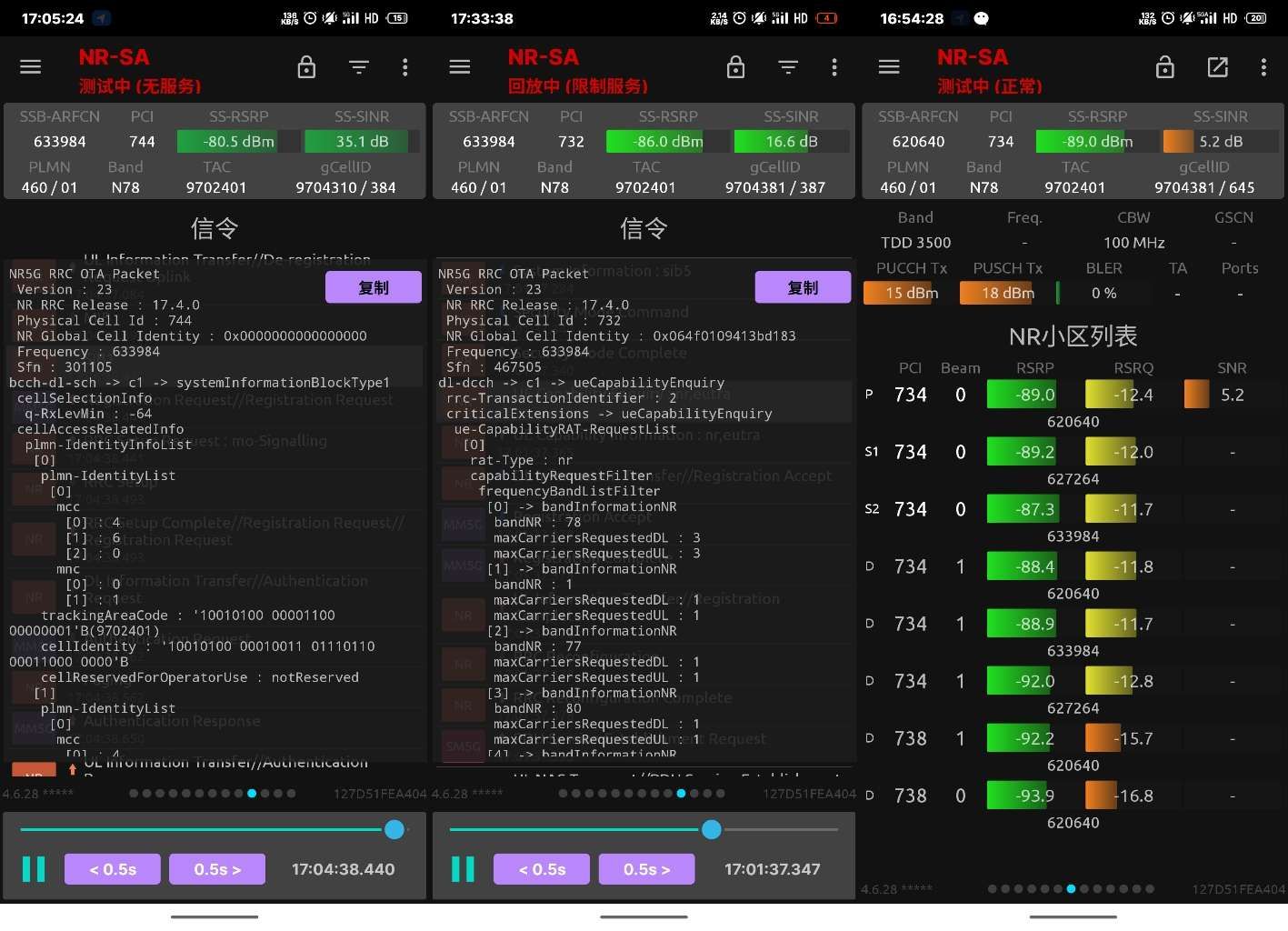This screenshot has width=1288, height=931.
Task: Open hamburger menu in middle NR-SA screen
Action: 460,67
